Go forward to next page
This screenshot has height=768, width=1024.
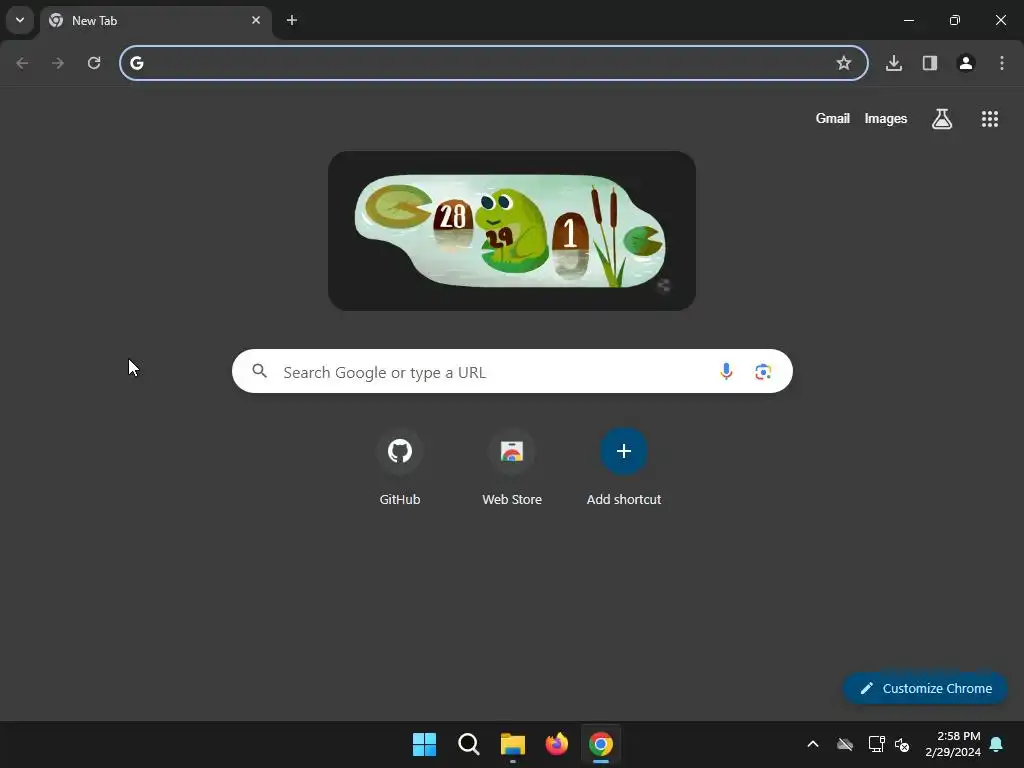coord(58,63)
